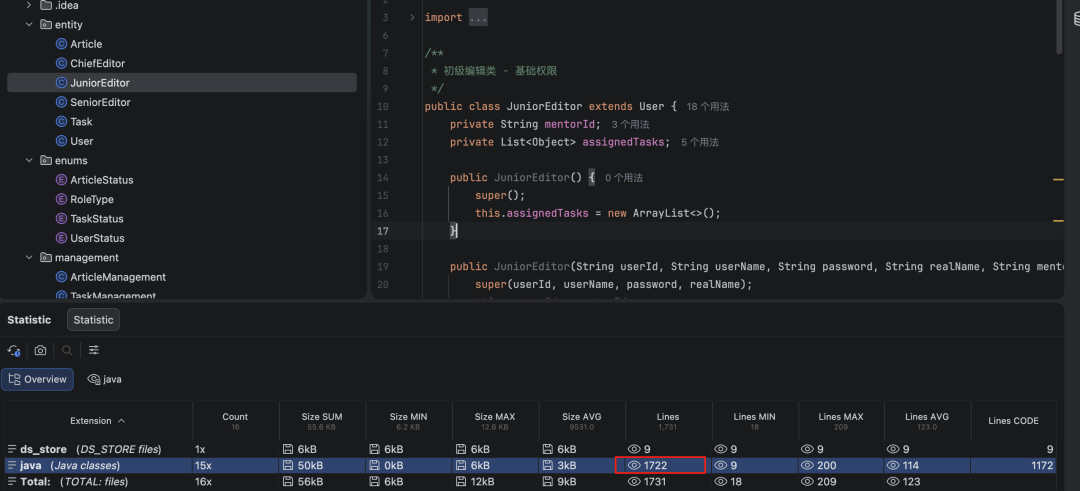Expand the .idea folder
1080x491 pixels.
[x=29, y=6]
